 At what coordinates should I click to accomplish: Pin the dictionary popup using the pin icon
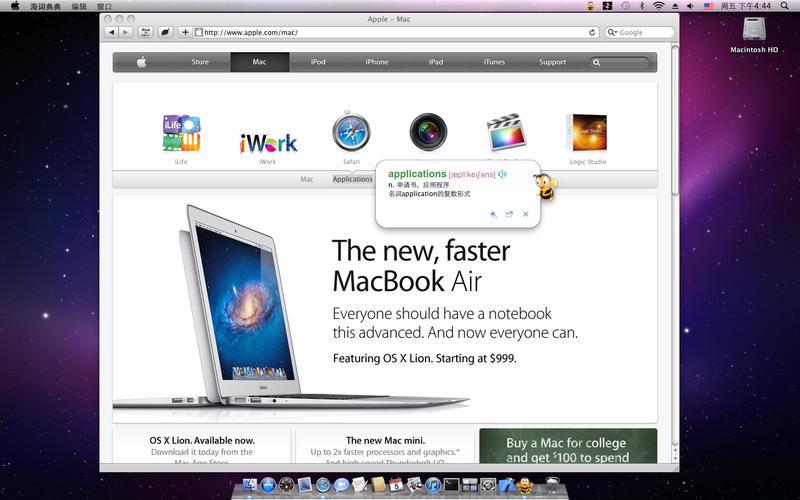[493, 214]
